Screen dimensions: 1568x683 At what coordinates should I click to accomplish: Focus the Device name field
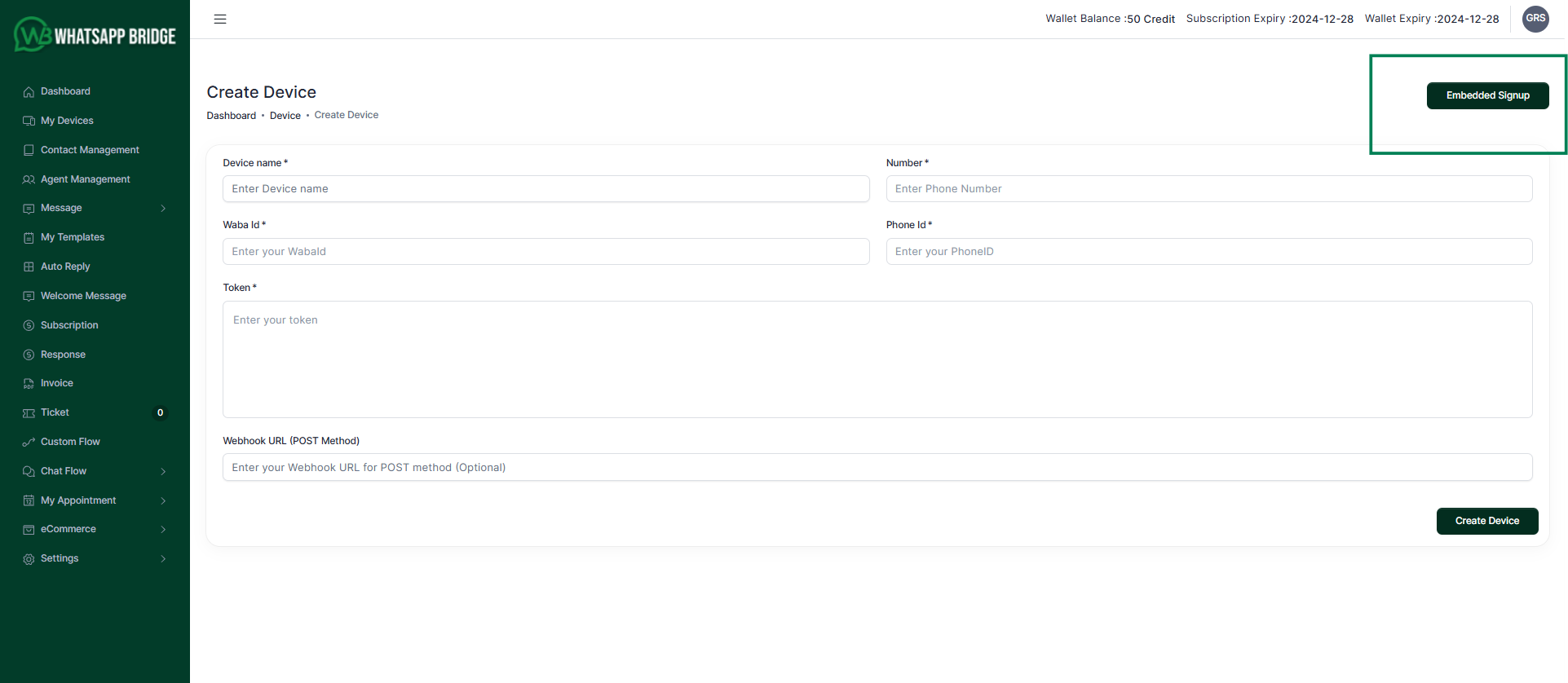point(546,188)
